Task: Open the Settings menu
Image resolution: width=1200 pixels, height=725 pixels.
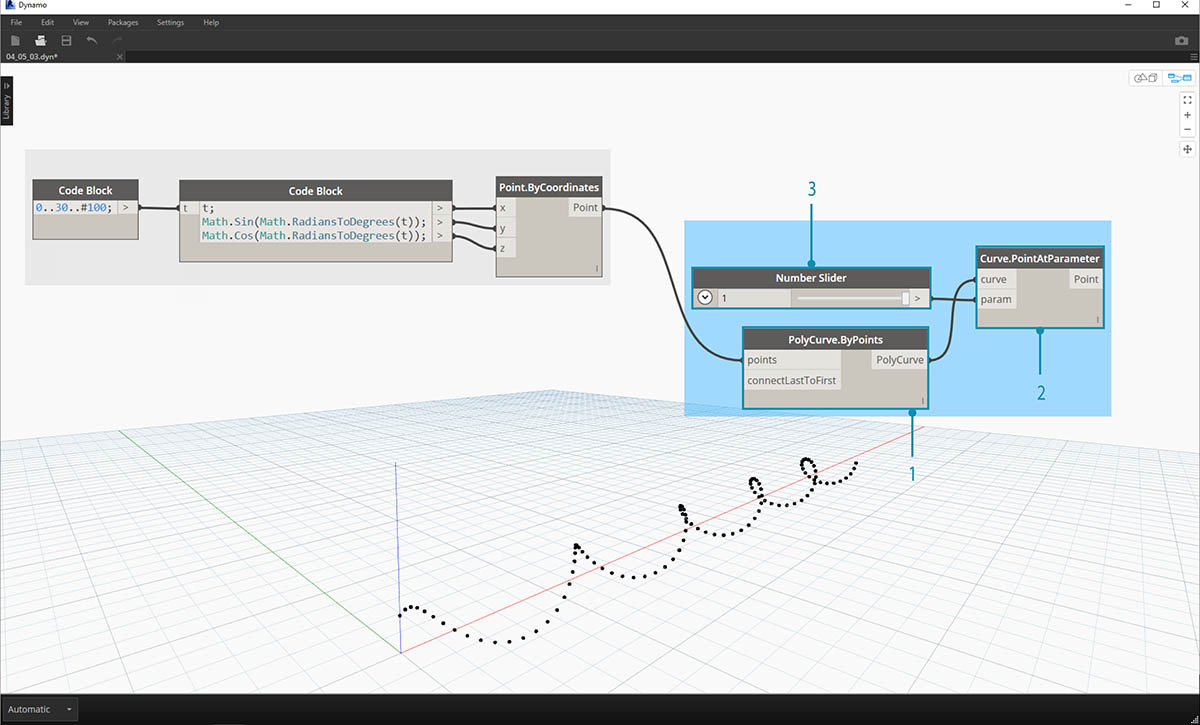Action: point(170,22)
